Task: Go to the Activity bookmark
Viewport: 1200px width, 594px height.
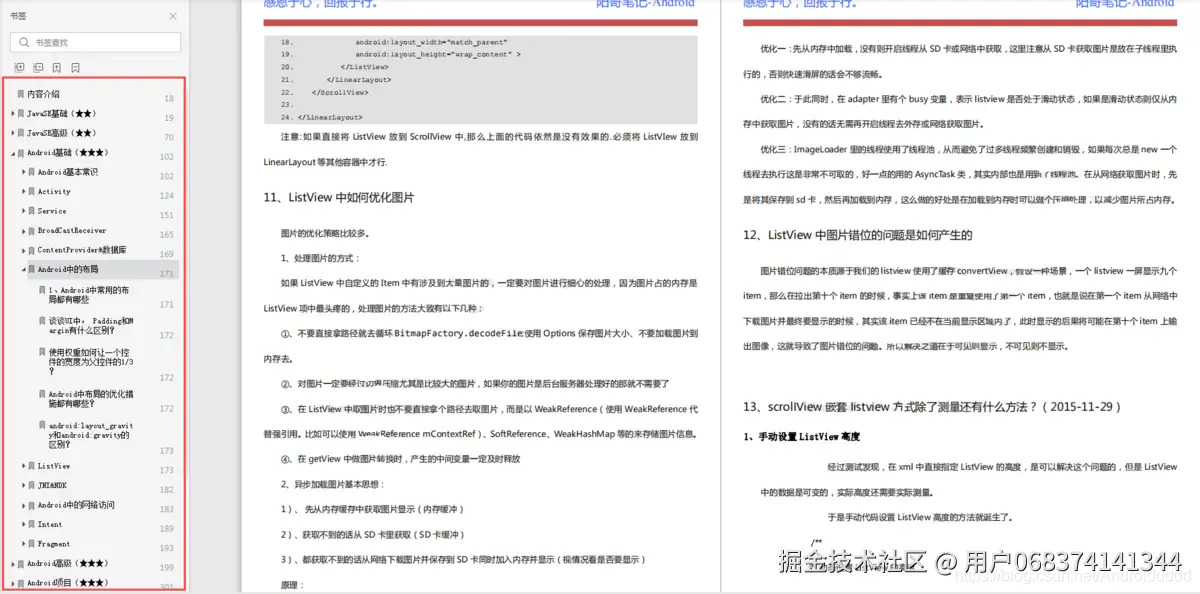Action: point(54,191)
